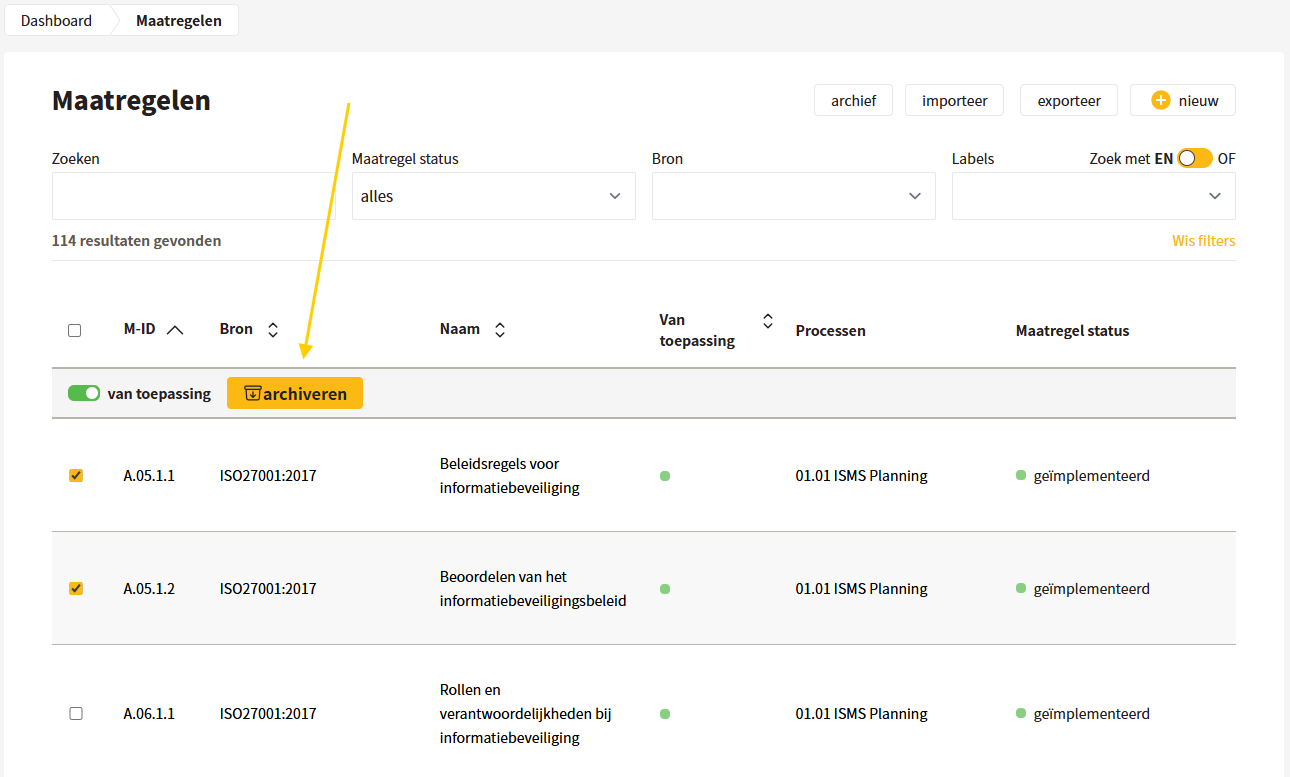Click the green status dot for A.05.1.1
The width and height of the screenshot is (1290, 777).
pyautogui.click(x=665, y=476)
